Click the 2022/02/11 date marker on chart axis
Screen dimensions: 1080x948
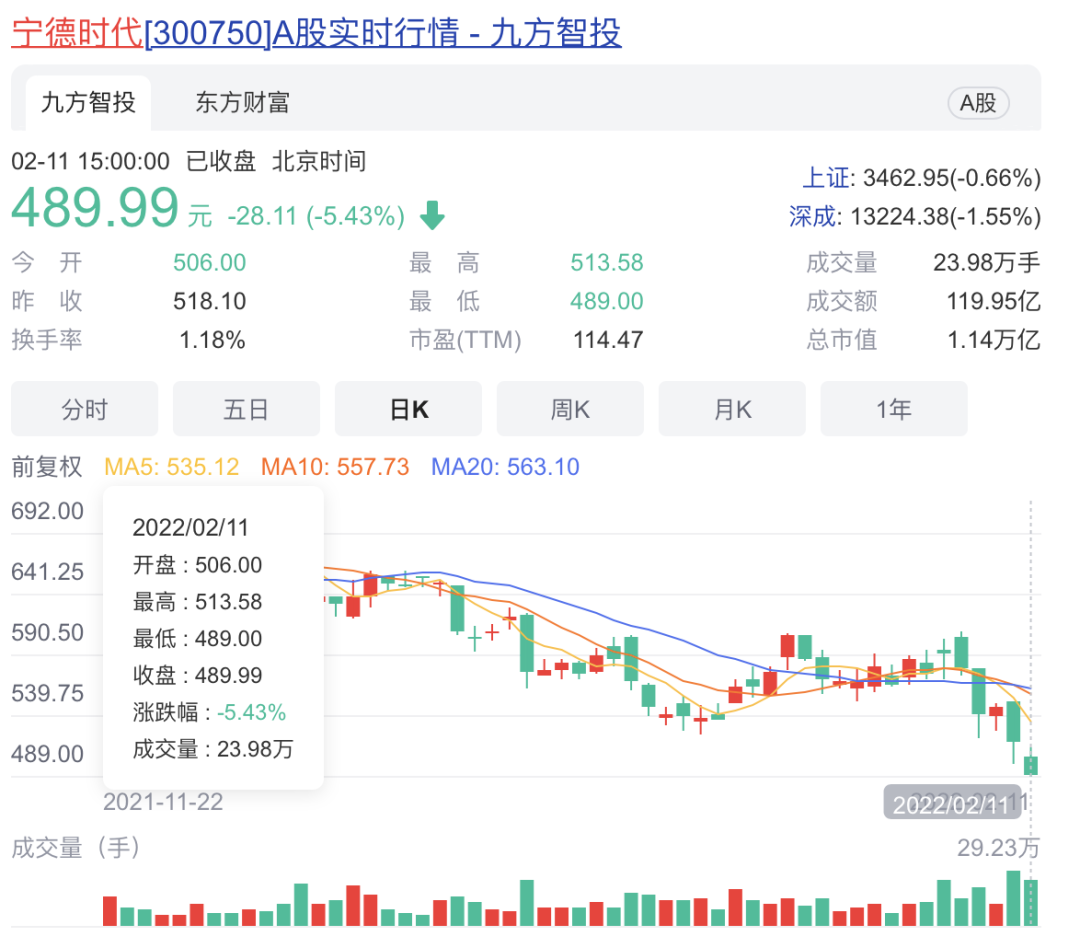pyautogui.click(x=953, y=803)
